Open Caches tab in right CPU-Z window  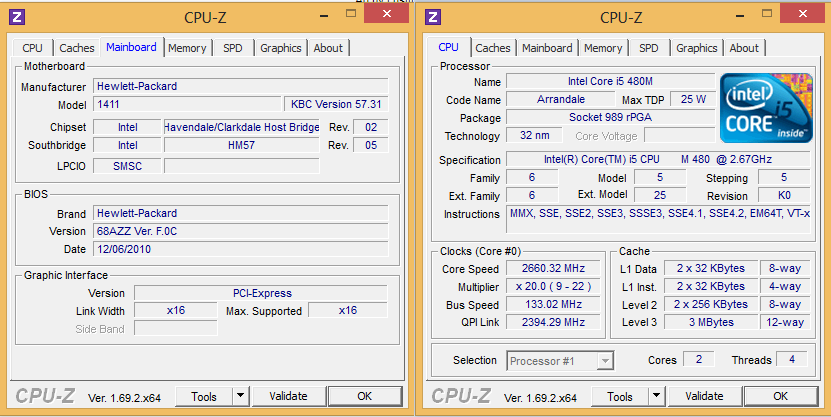[493, 48]
